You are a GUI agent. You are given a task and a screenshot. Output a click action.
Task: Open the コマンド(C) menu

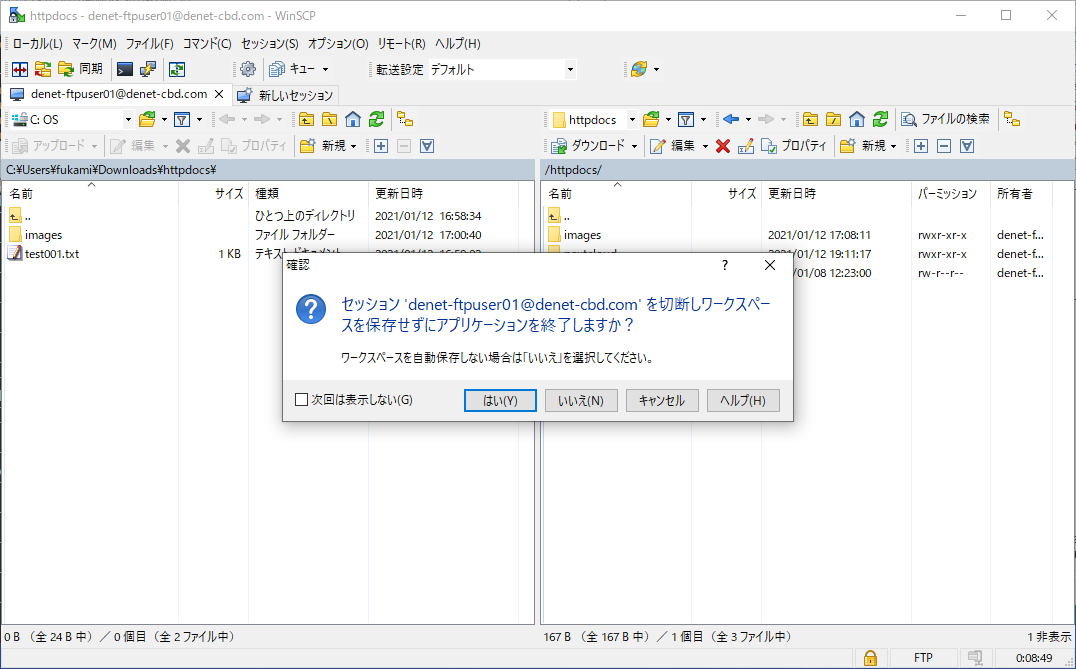tap(207, 43)
